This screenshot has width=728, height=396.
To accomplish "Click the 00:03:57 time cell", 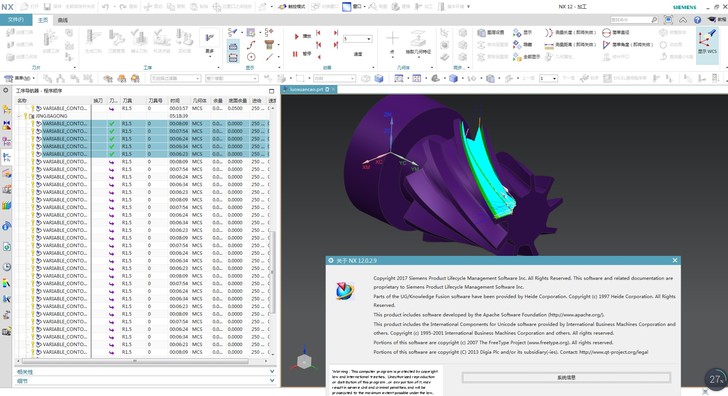I will pos(179,108).
